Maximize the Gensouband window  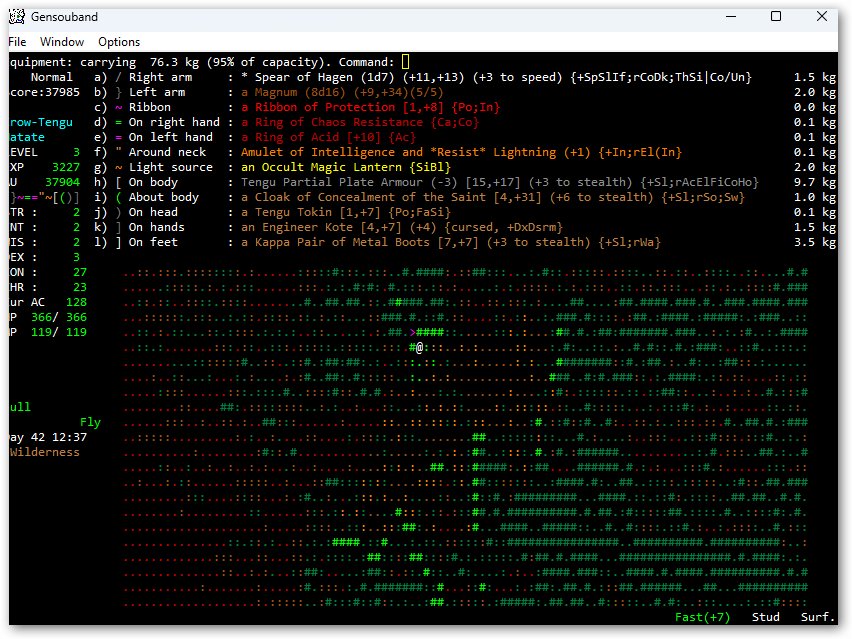pos(776,16)
